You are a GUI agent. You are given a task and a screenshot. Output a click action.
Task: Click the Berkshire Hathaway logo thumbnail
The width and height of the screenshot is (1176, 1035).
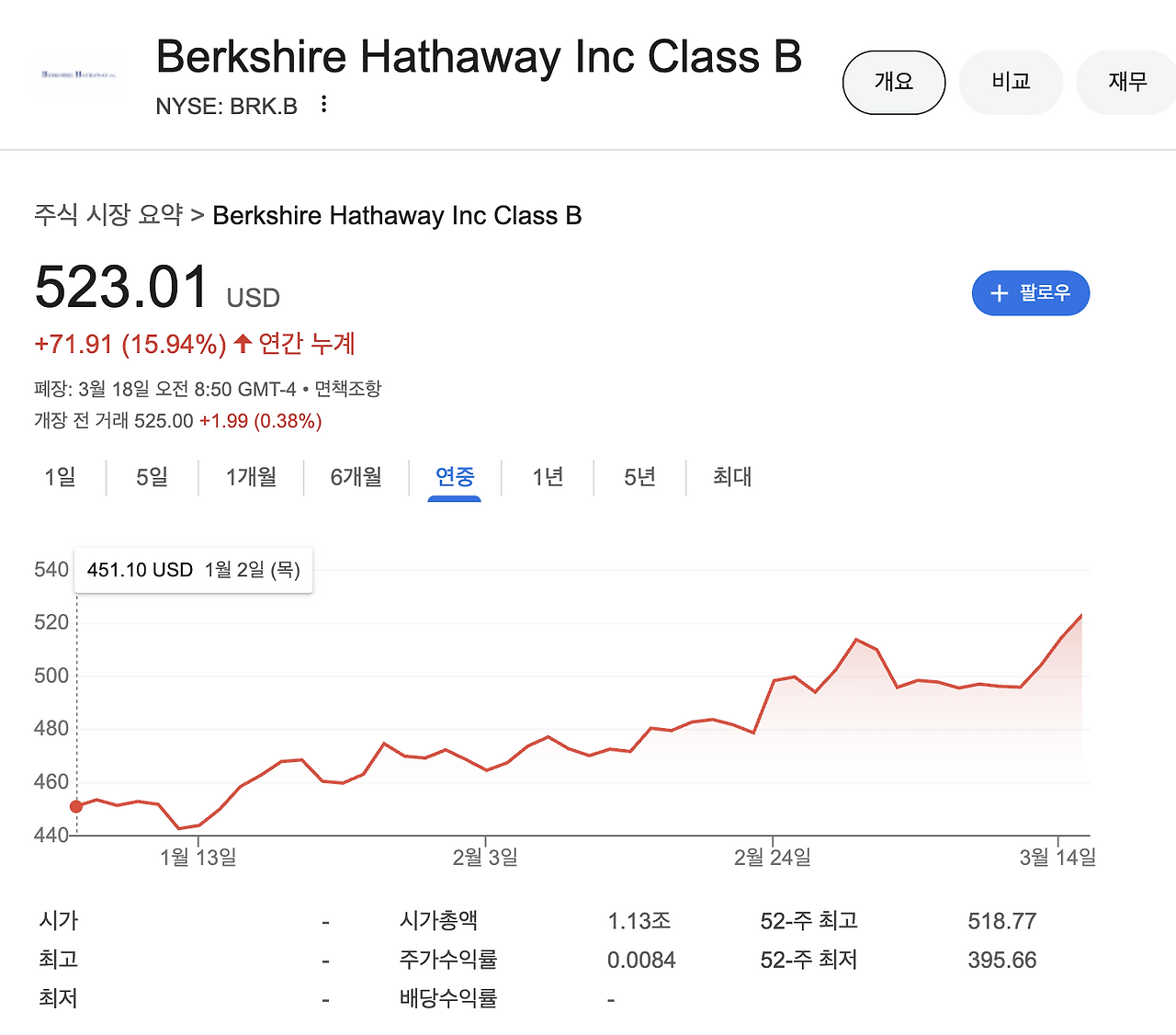pos(79,73)
